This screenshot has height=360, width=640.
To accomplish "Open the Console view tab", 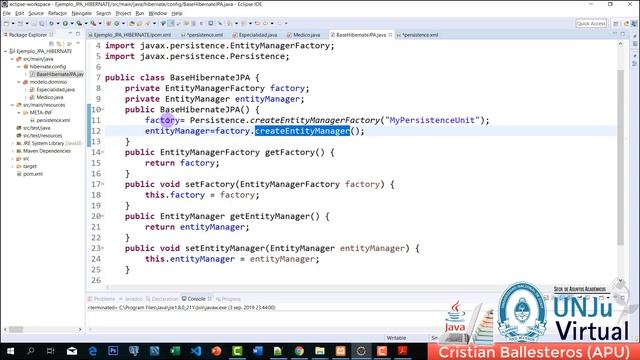I will pos(196,299).
